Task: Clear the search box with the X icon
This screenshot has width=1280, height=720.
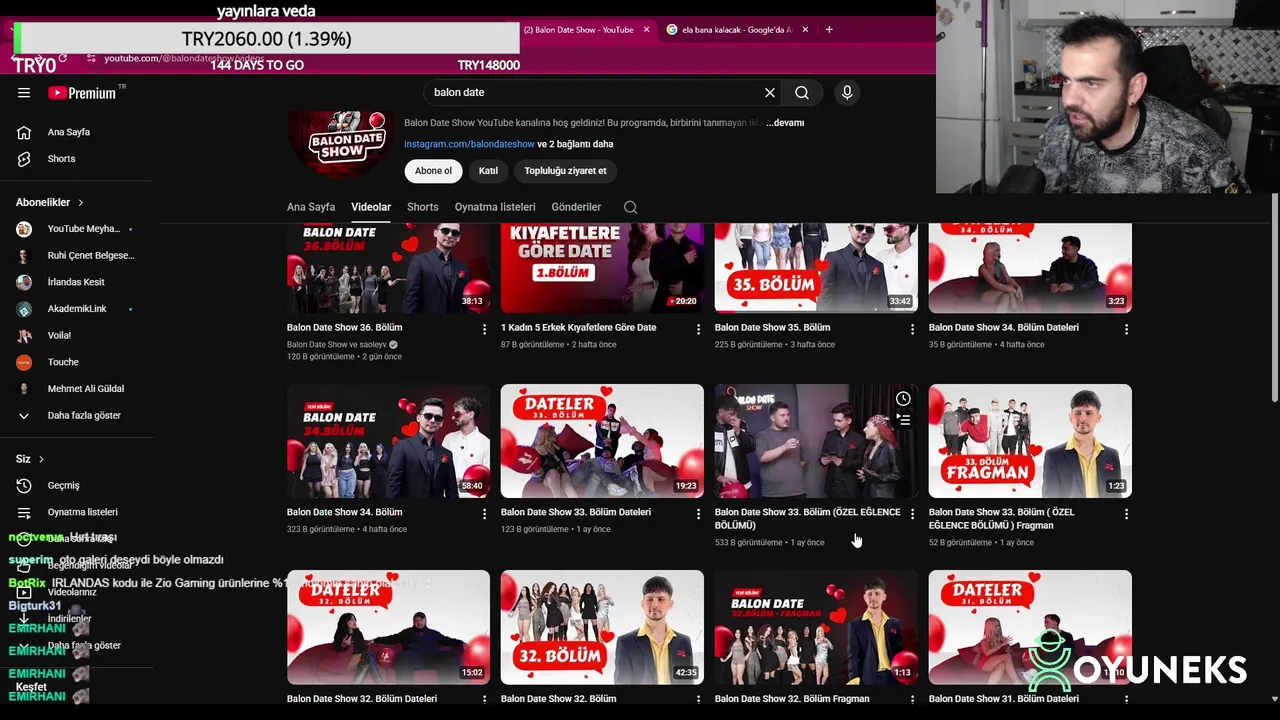Action: [770, 92]
